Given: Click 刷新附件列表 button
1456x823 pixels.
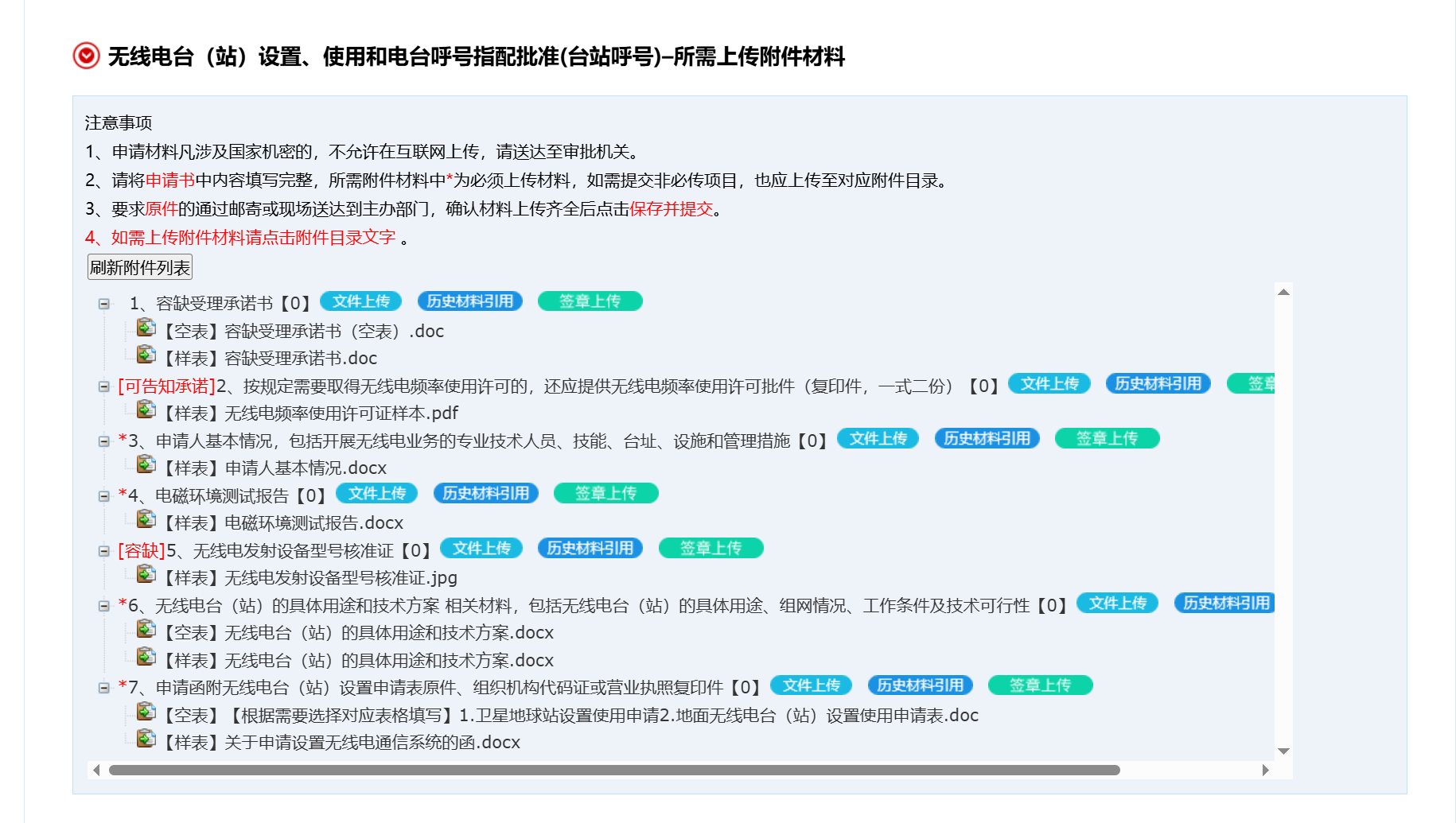Looking at the screenshot, I should tap(140, 267).
